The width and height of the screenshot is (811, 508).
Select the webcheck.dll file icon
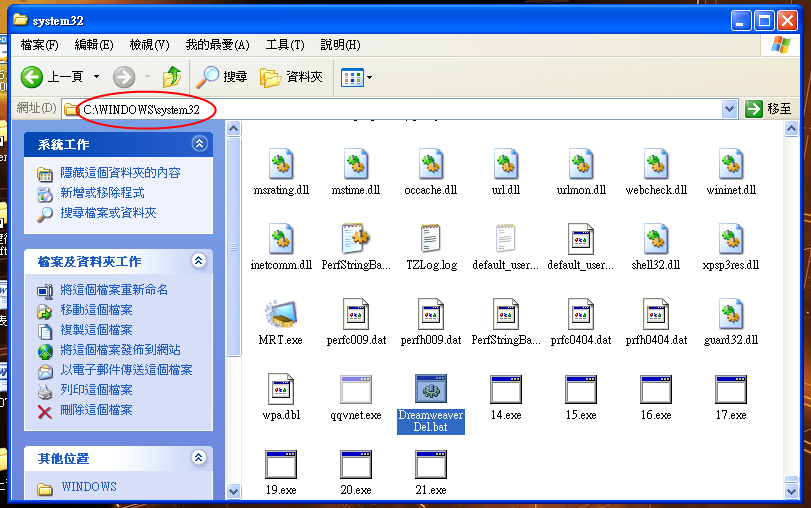coord(656,164)
